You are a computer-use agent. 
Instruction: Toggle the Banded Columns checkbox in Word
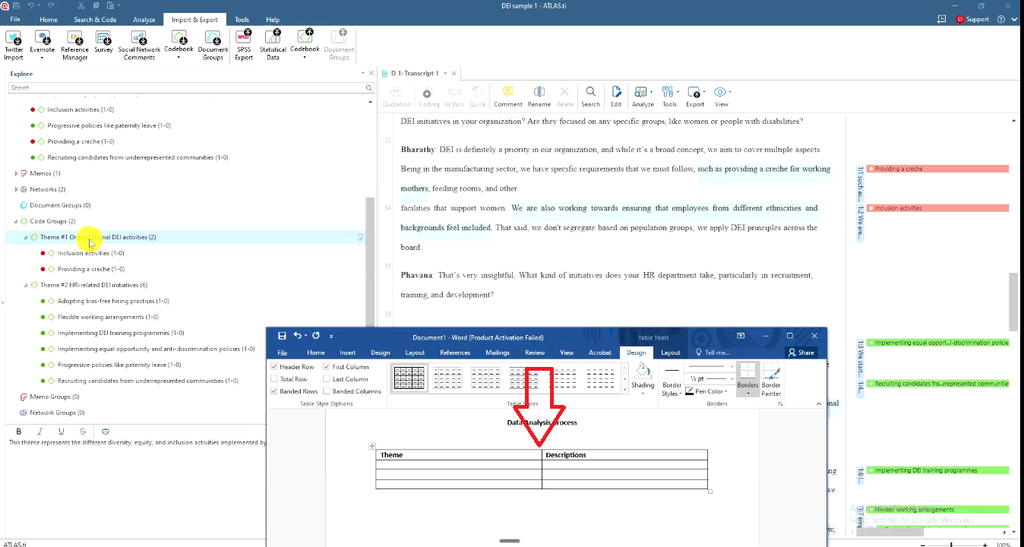[x=327, y=391]
